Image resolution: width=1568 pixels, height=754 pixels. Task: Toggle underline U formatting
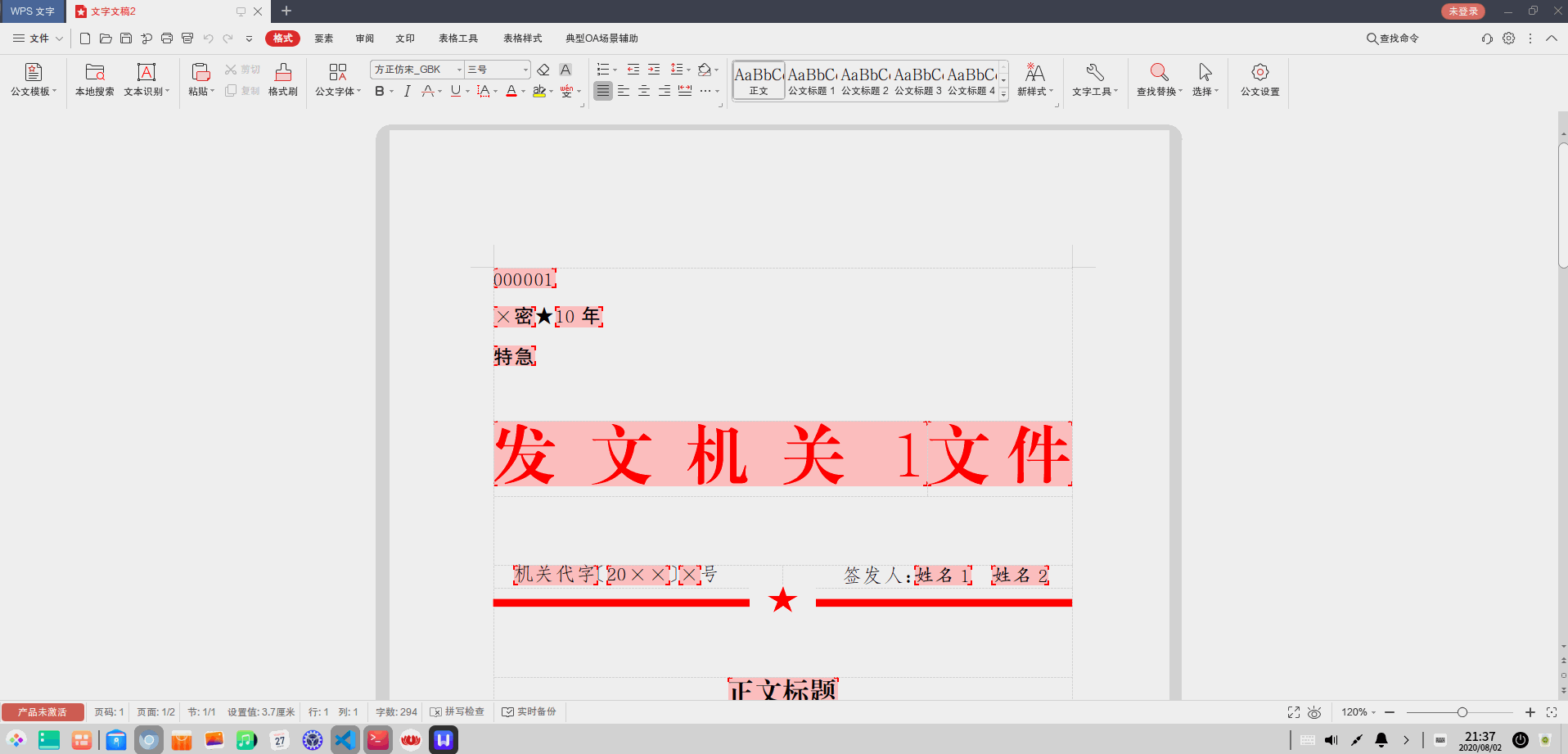click(456, 91)
